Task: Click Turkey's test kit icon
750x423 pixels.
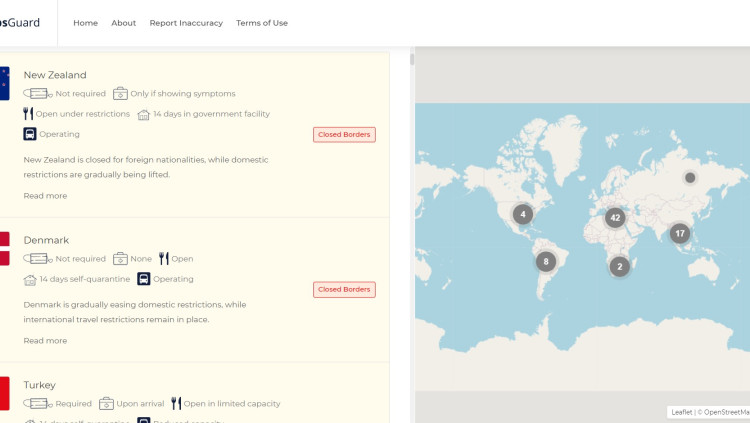Action: pos(106,404)
